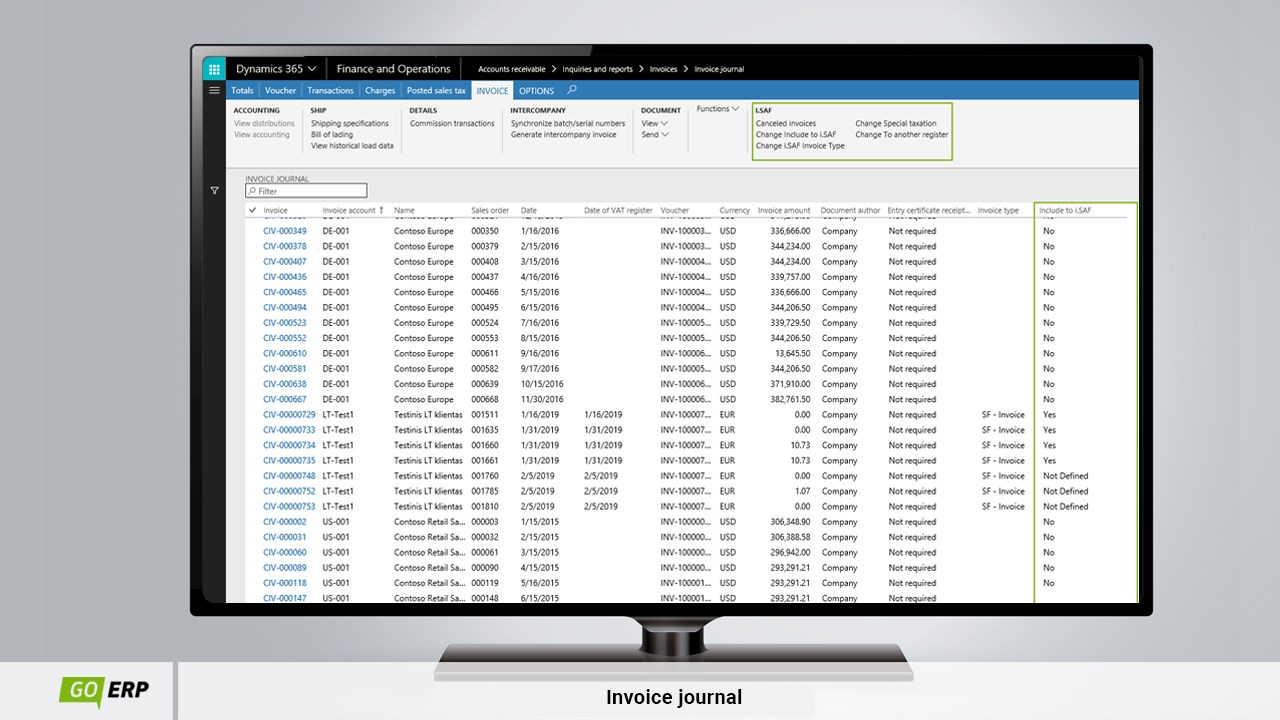Viewport: 1280px width, 720px height.
Task: Open invoice CIV-00000753
Action: (x=289, y=506)
